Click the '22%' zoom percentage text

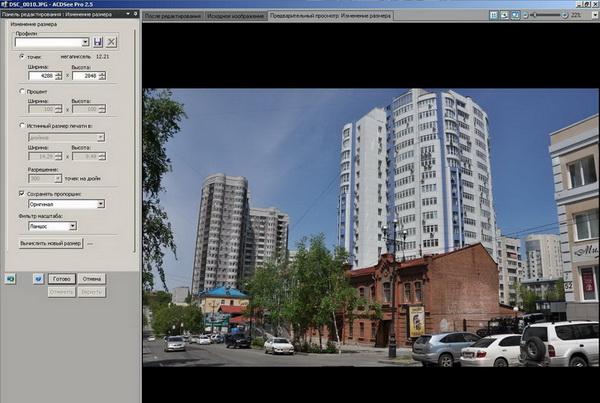[576, 15]
